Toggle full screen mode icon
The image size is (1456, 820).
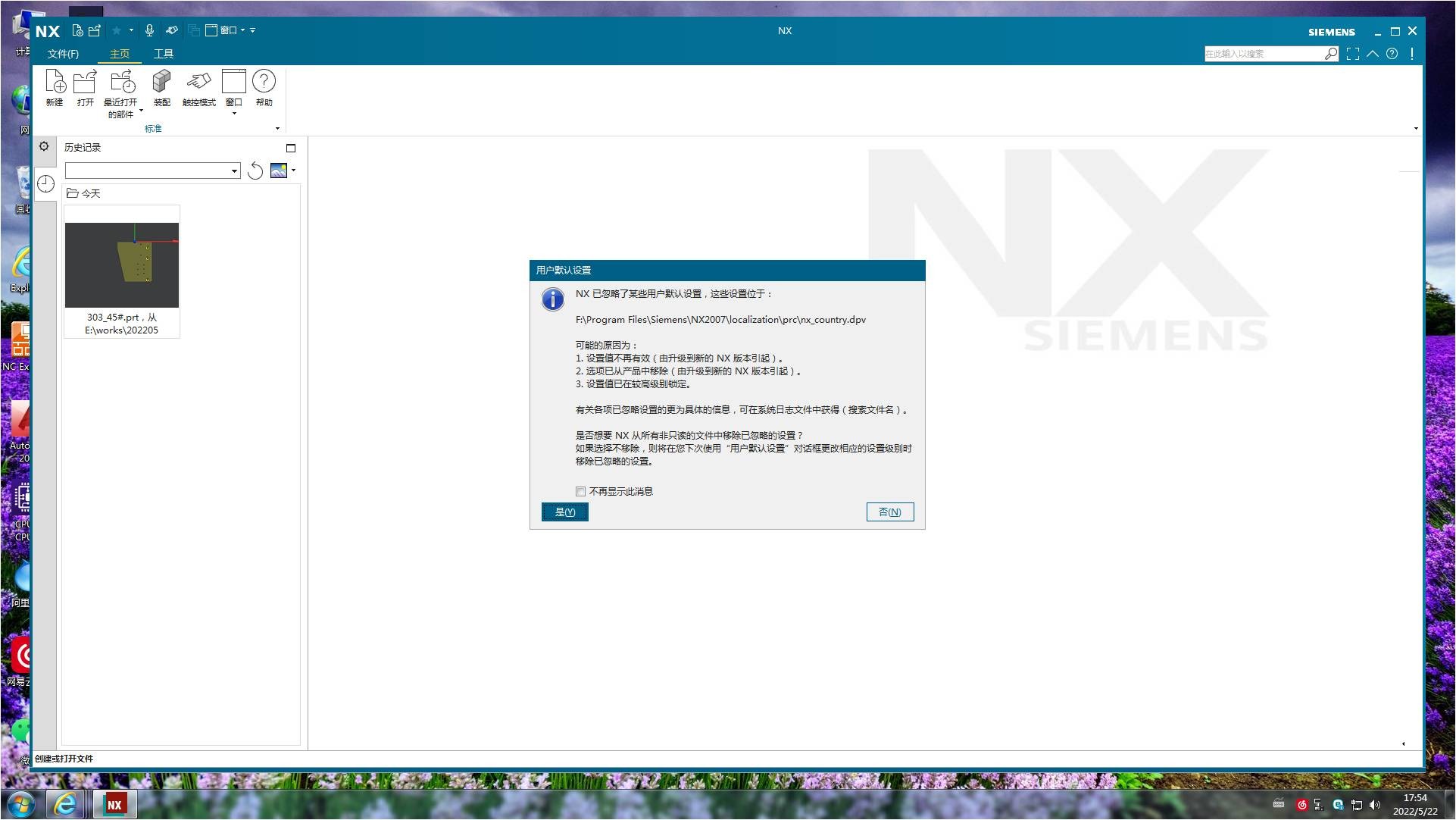pos(1353,54)
